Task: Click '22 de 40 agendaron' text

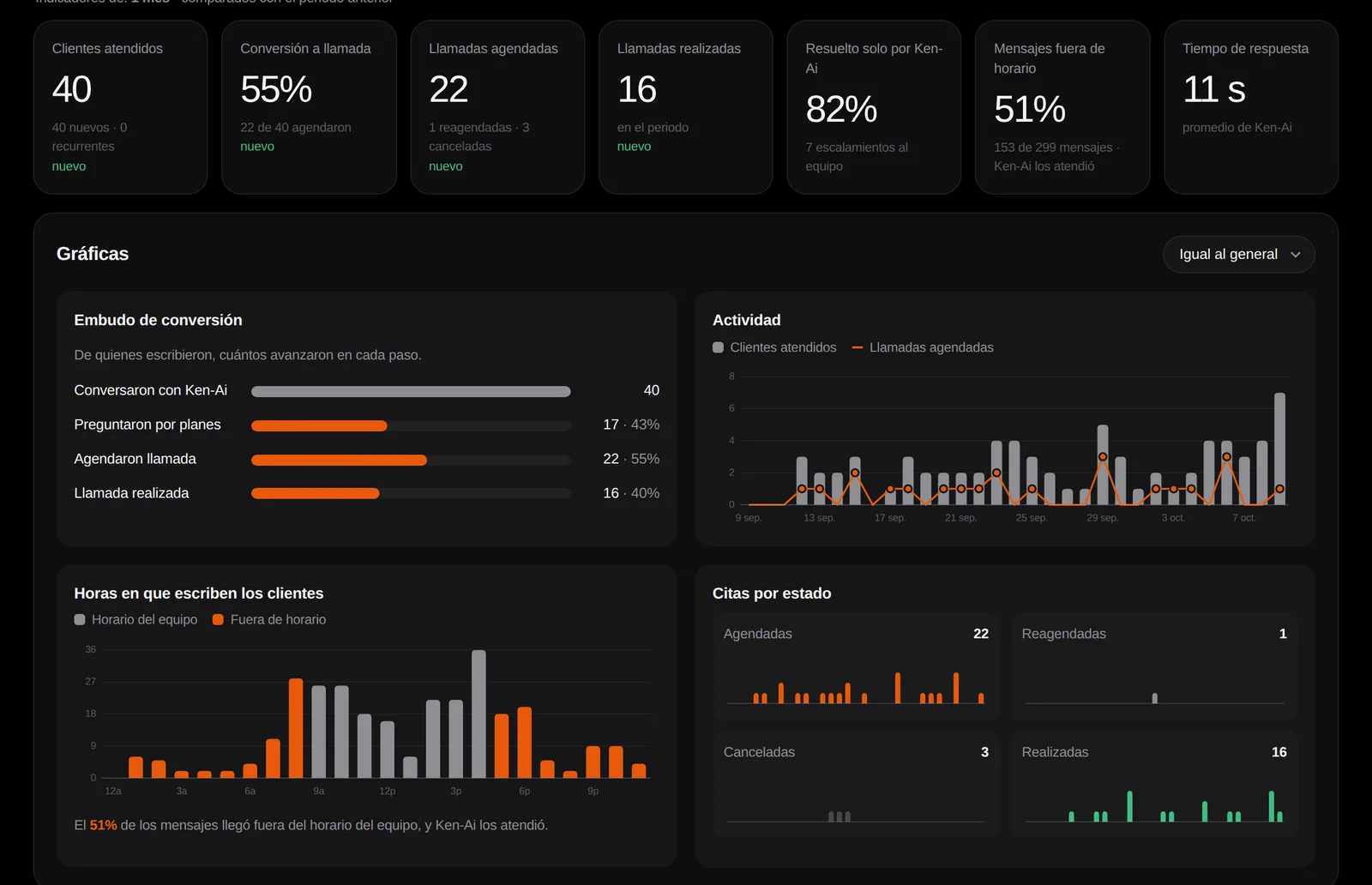Action: click(296, 128)
